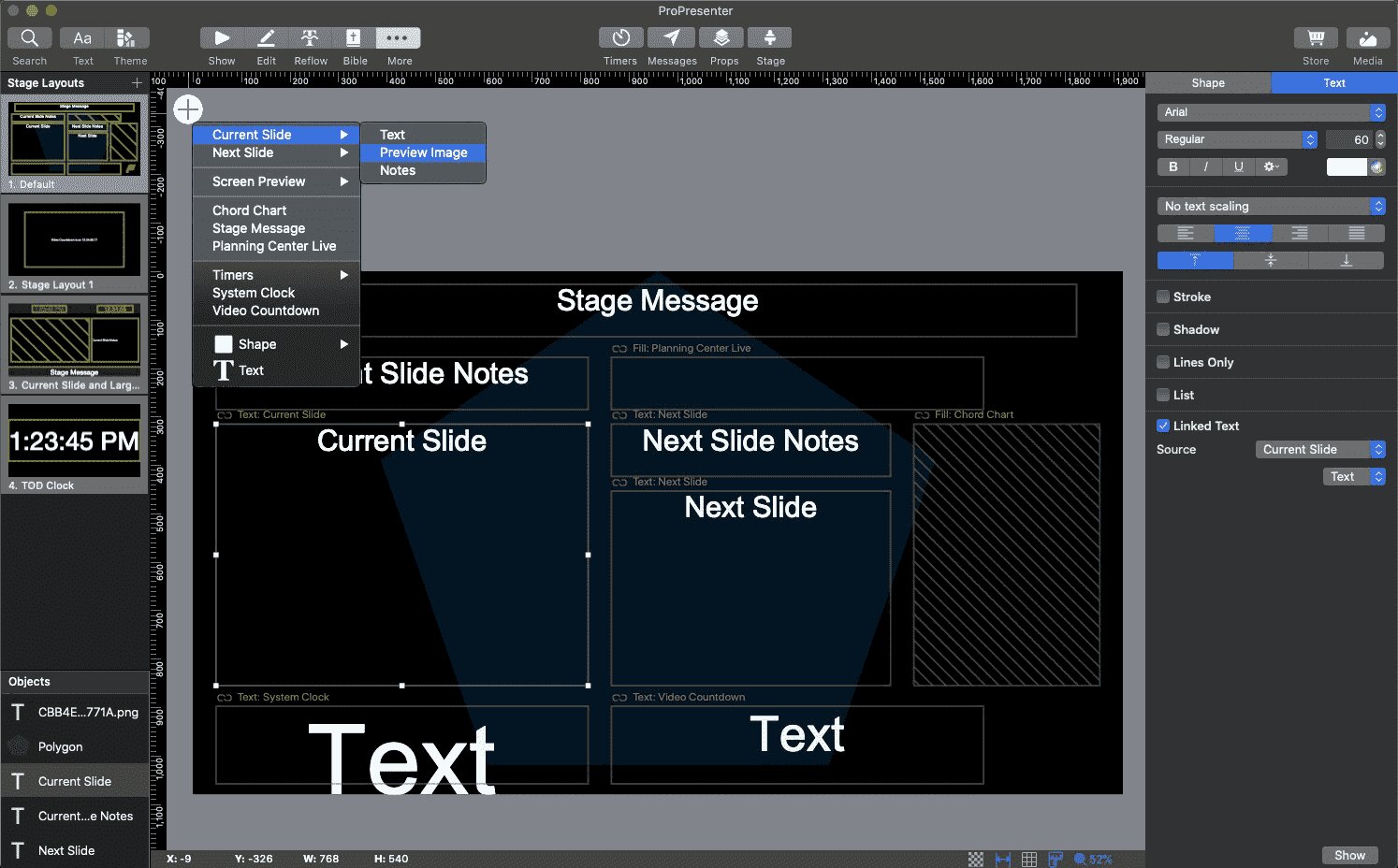Open the Theme icon in toolbar
This screenshot has height=868, width=1398.
click(126, 37)
